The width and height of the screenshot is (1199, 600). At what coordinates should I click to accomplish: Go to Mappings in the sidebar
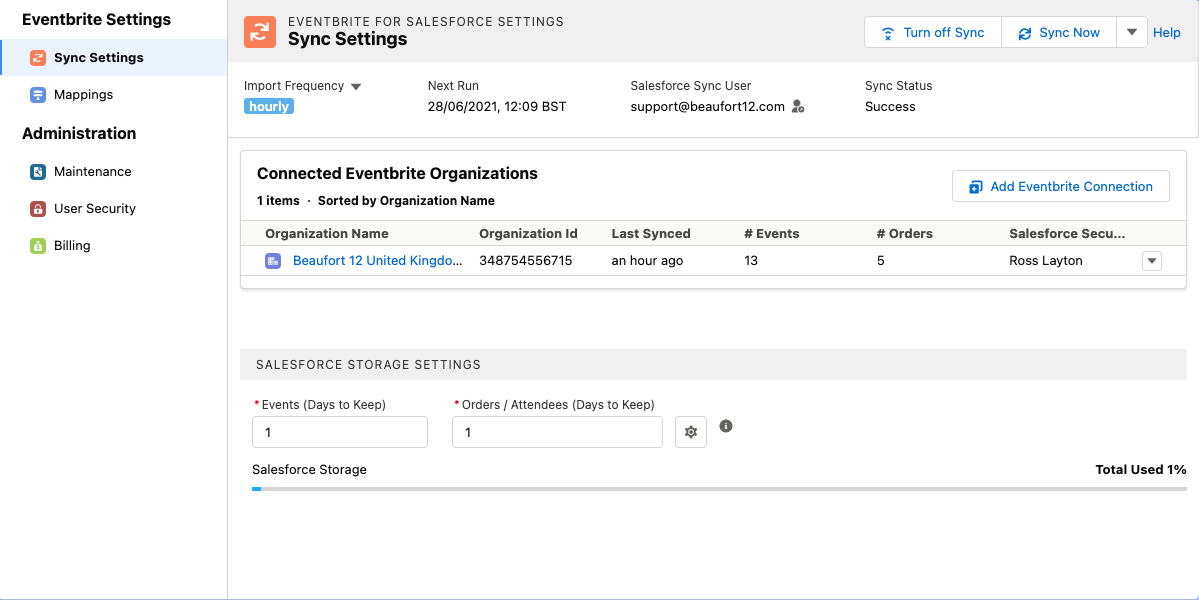83,95
